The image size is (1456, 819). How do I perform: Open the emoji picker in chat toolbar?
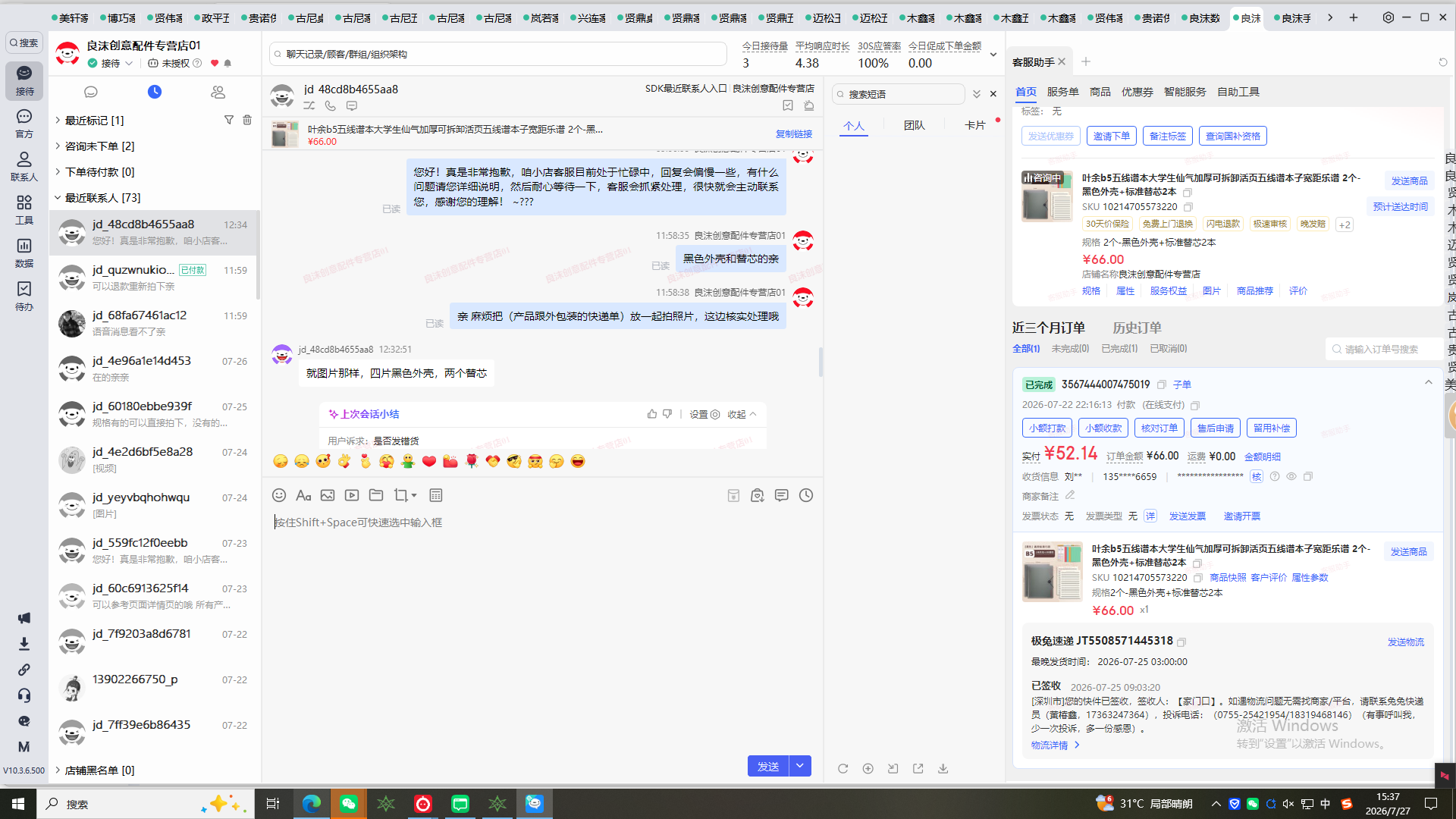click(x=279, y=495)
